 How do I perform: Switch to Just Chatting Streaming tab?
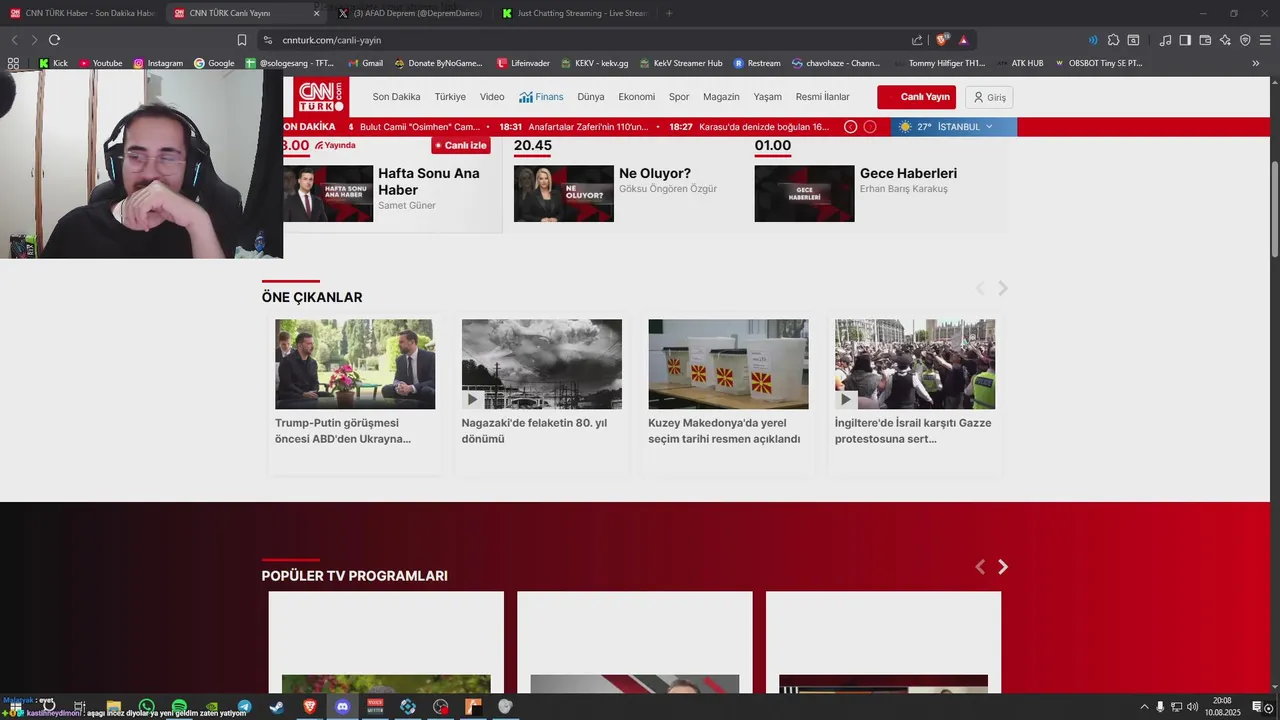point(574,13)
